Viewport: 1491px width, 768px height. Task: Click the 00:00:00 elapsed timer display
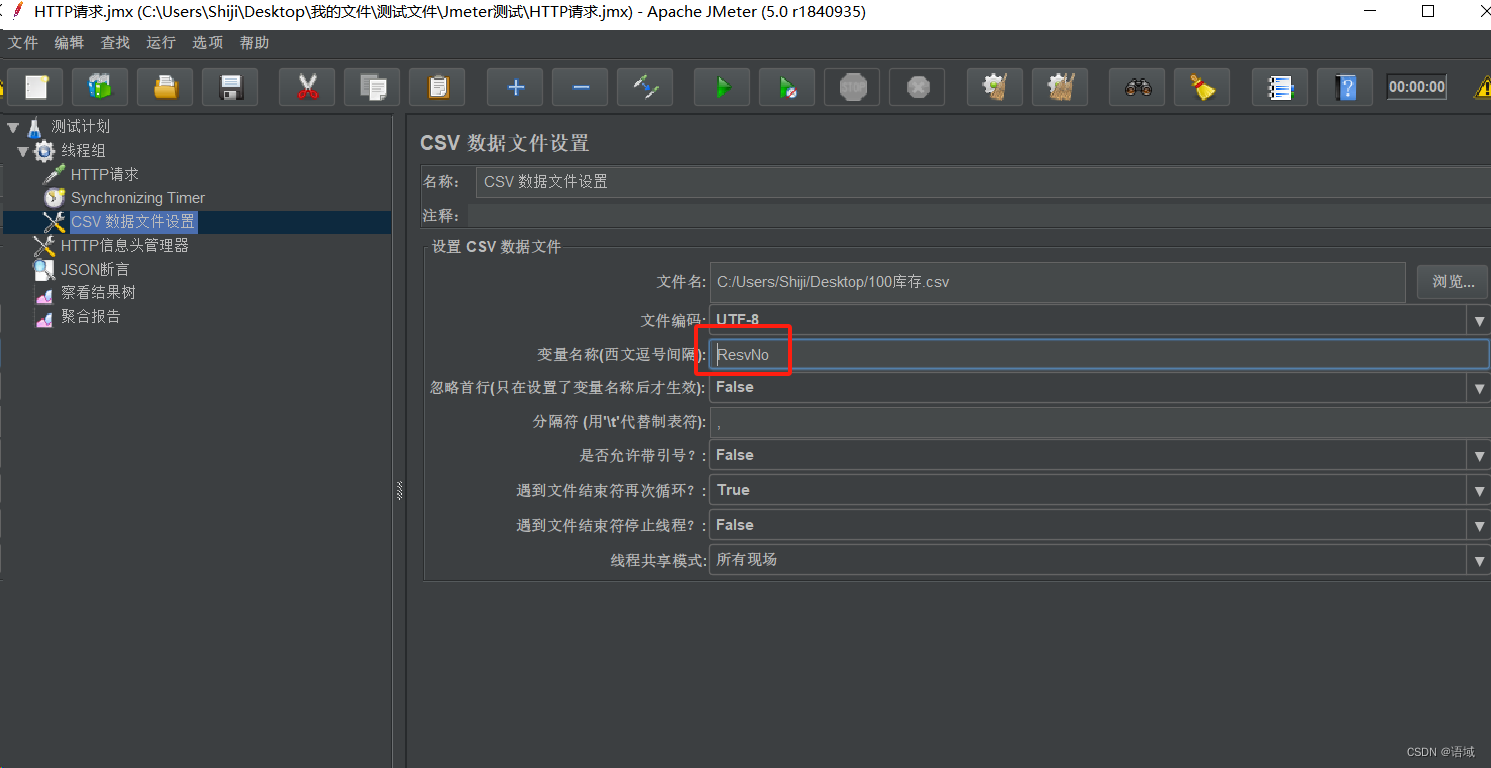click(1416, 87)
